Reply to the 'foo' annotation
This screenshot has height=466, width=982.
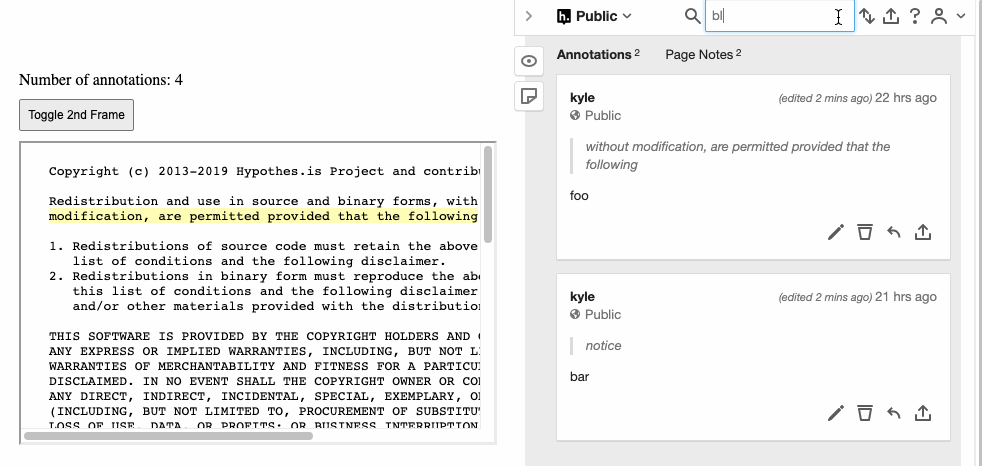click(x=894, y=232)
